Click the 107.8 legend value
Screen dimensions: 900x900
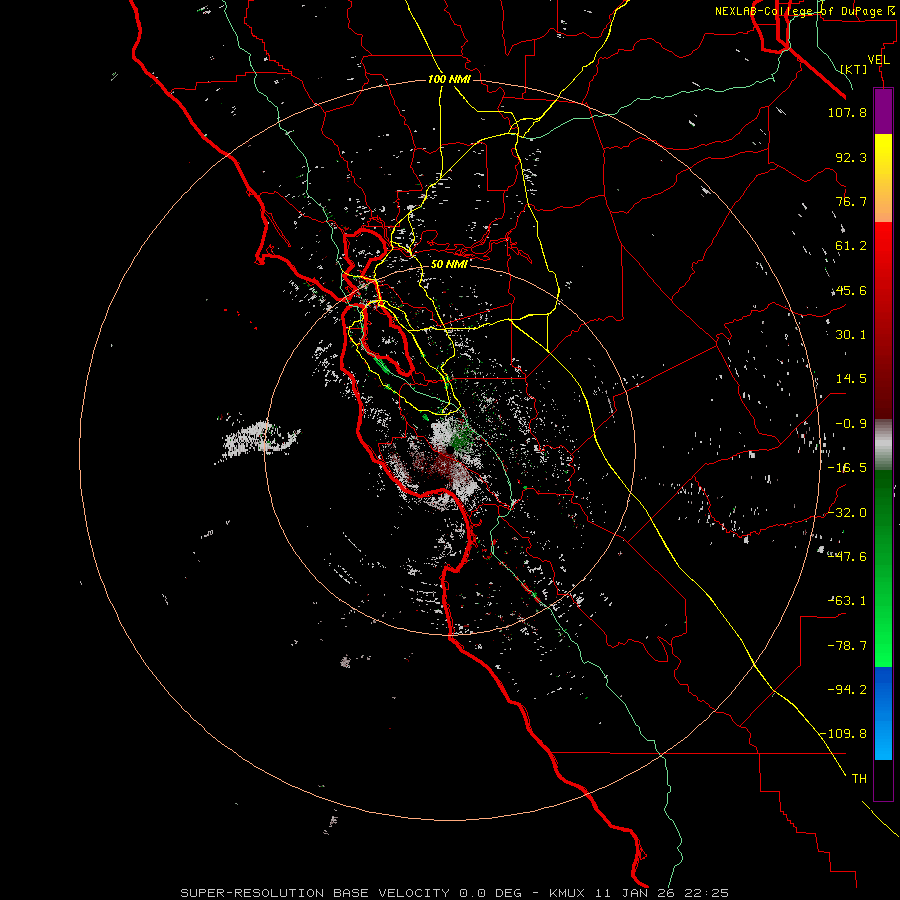[x=847, y=112]
